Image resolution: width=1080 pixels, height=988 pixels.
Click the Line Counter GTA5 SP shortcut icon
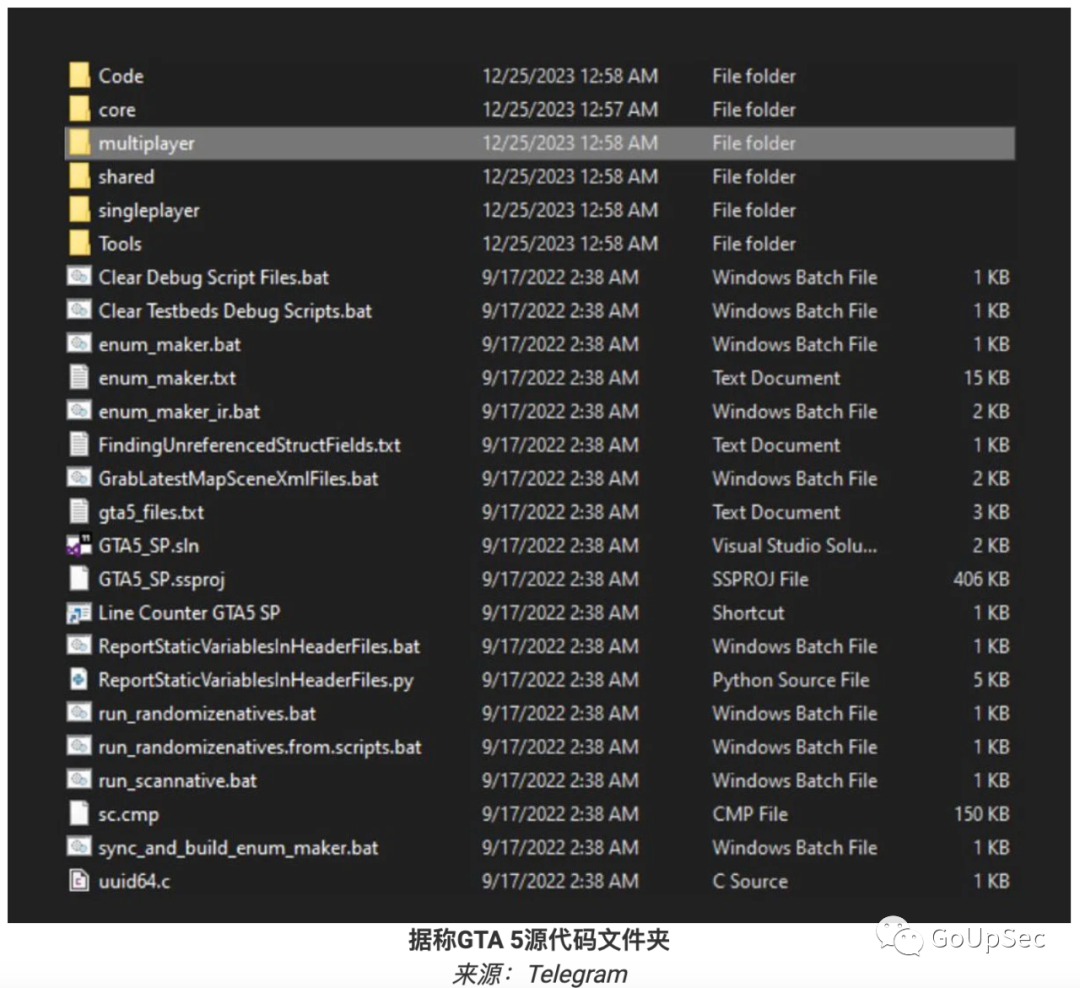[x=79, y=613]
